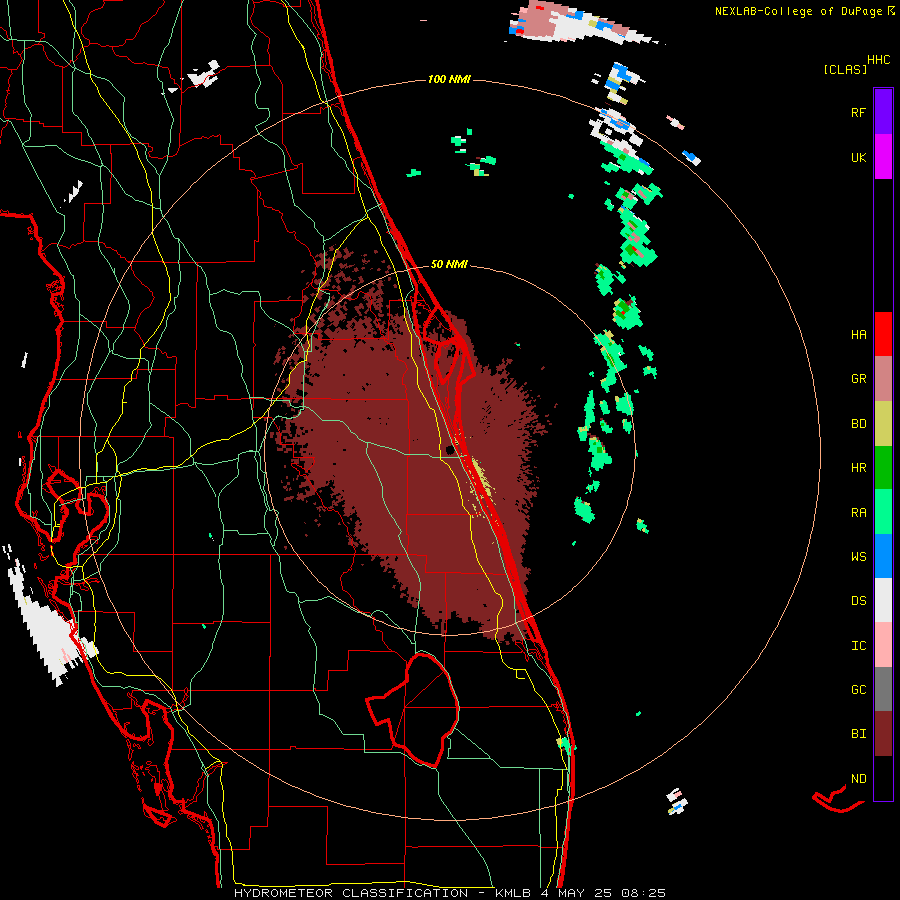Click the BD legend label
Screen dimensions: 900x900
[x=858, y=424]
